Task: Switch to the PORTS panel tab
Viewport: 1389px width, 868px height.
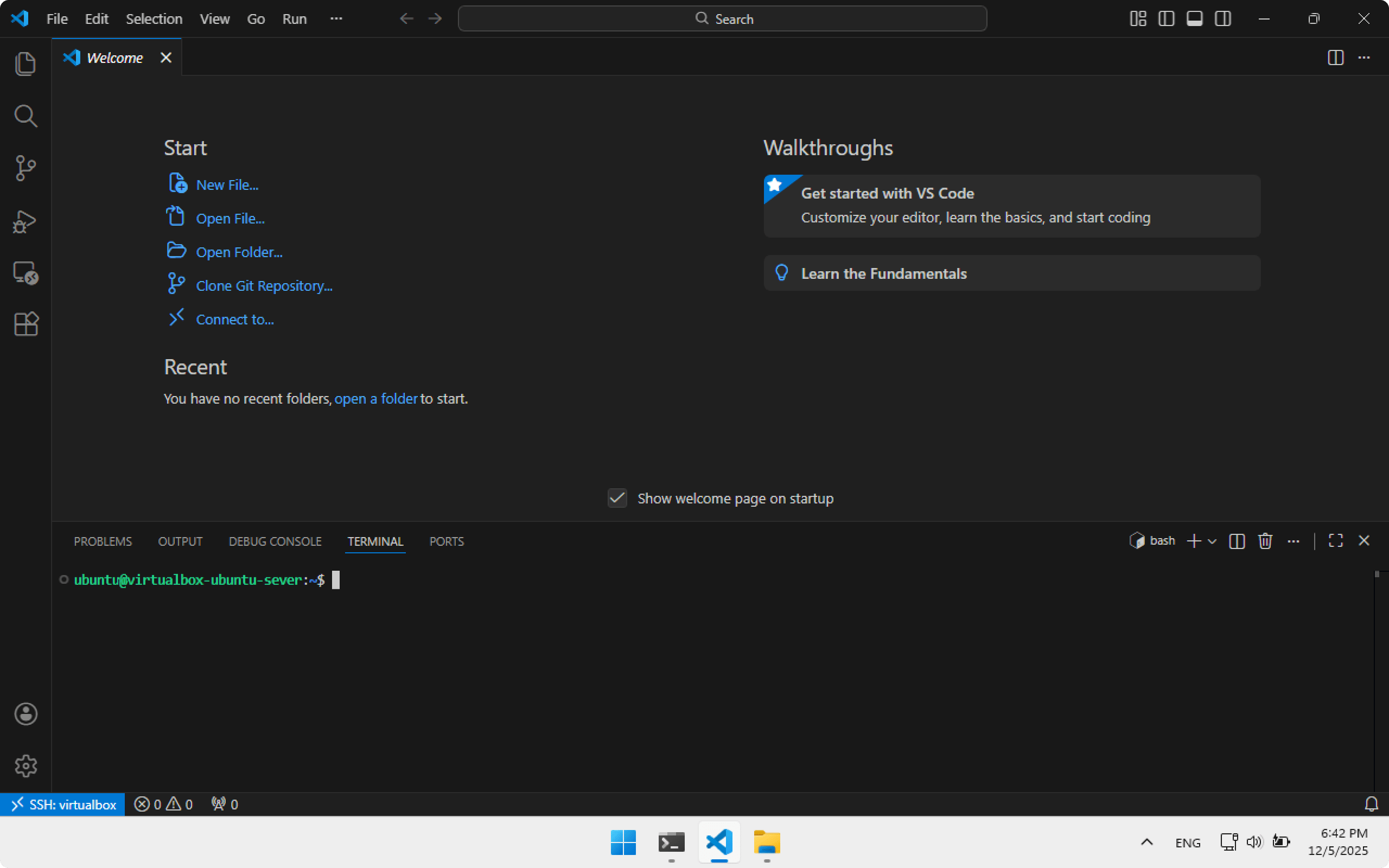Action: point(446,541)
